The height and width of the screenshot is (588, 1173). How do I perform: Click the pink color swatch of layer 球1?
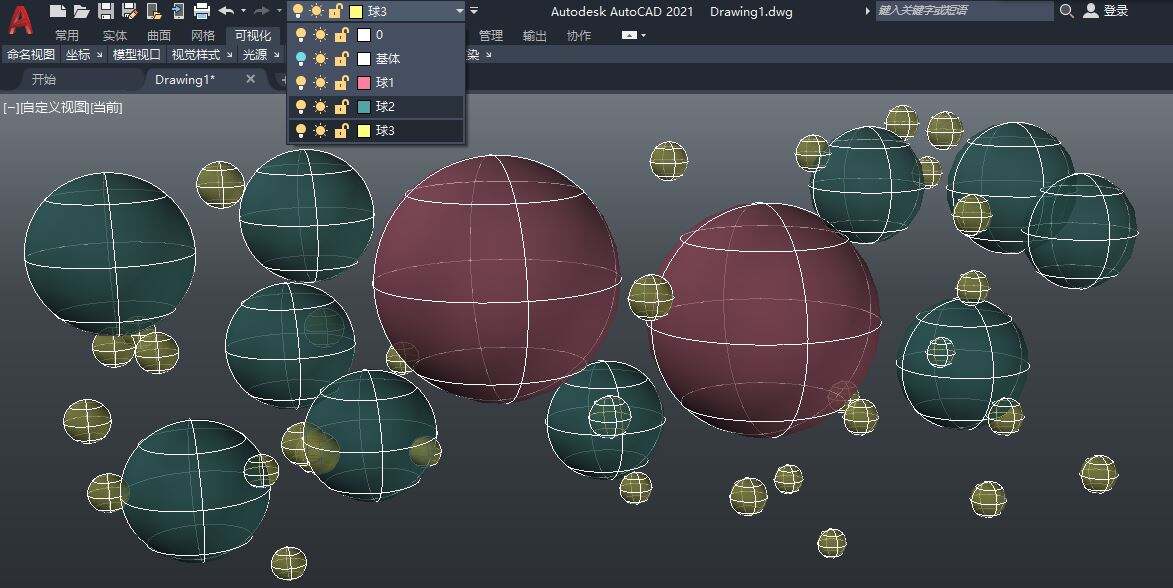[x=364, y=83]
